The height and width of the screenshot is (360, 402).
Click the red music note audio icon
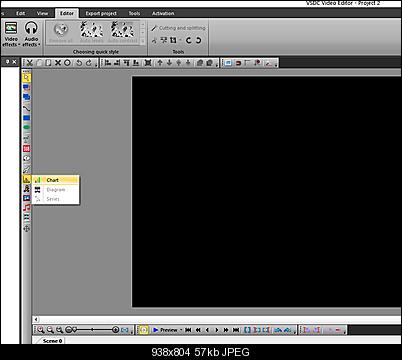[26, 208]
